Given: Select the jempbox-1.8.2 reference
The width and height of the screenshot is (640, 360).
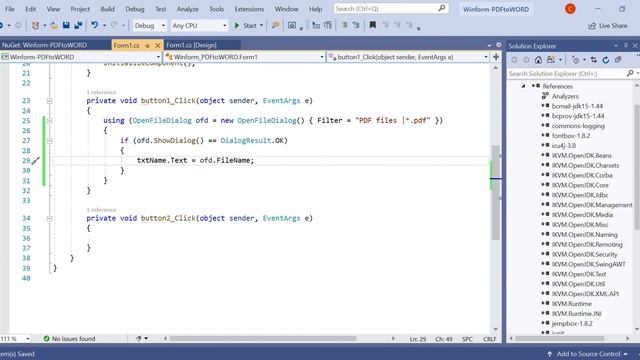Looking at the screenshot, I should click(x=572, y=324).
